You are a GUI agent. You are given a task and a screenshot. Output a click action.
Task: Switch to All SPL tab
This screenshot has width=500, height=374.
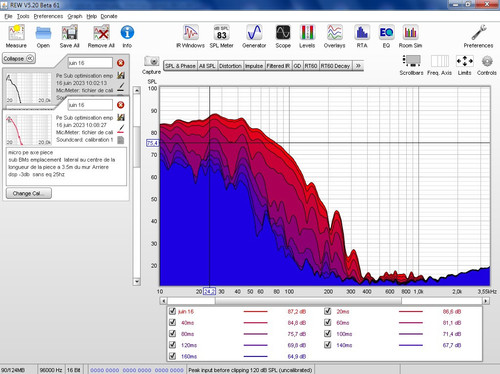207,66
